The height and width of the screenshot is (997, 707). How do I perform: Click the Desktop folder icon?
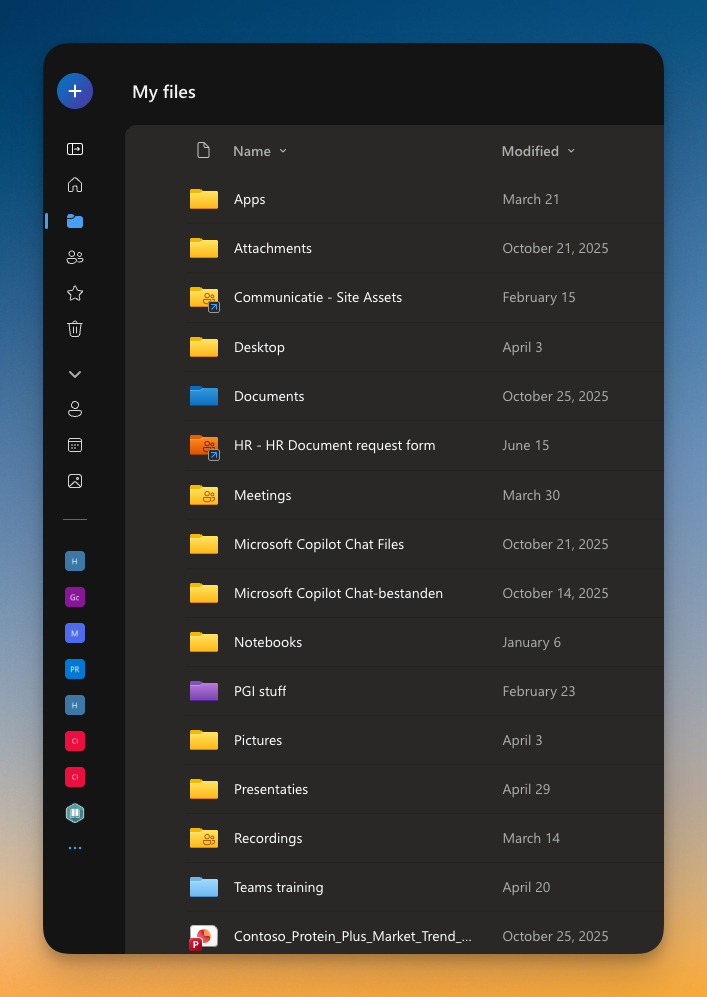tap(204, 347)
